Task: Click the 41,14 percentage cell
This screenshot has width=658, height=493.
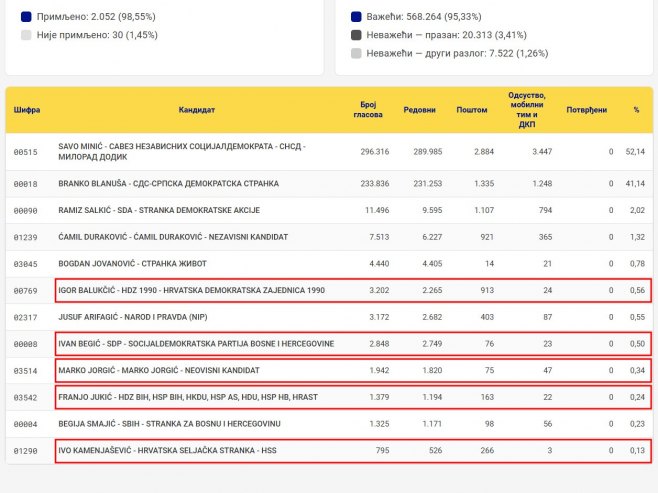Action: (x=635, y=183)
